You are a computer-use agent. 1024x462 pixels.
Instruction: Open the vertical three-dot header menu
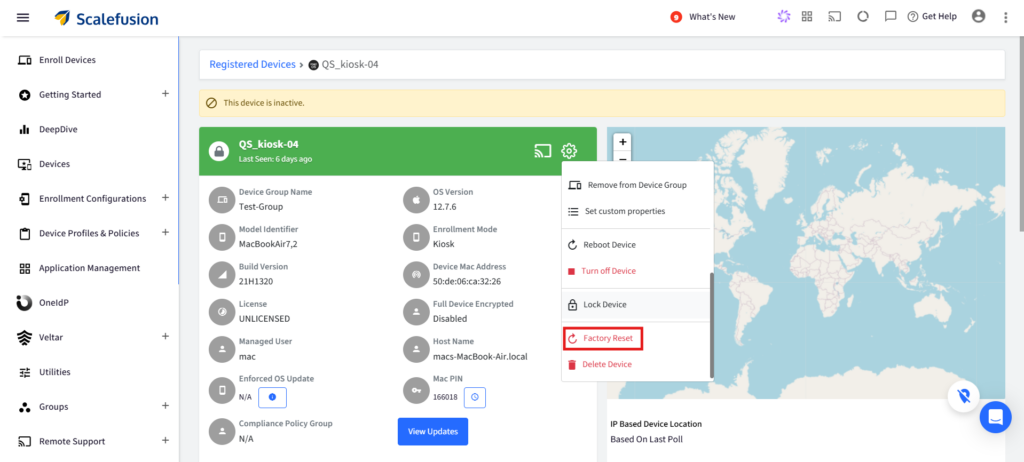[x=1006, y=18]
